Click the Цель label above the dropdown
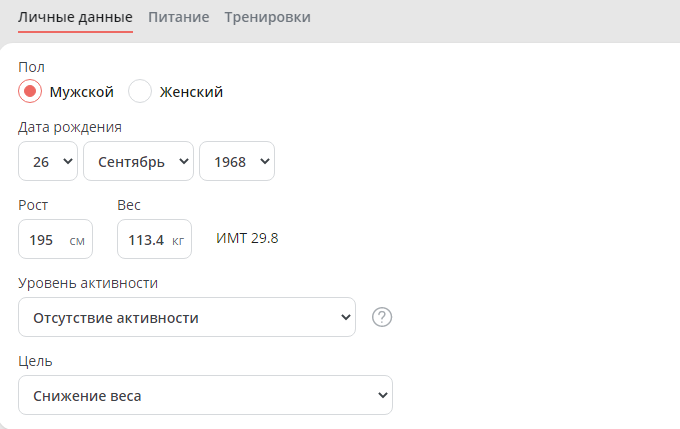The image size is (680, 429). point(35,360)
